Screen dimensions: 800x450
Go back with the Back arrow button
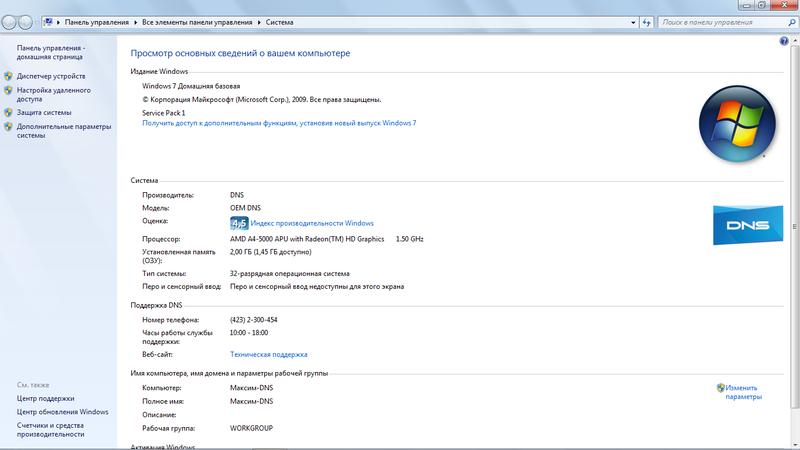[9, 22]
